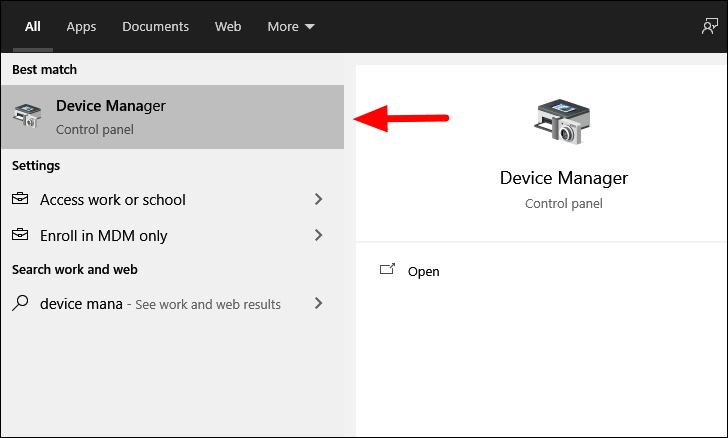Switch to the Apps tab
728x438 pixels.
(81, 26)
